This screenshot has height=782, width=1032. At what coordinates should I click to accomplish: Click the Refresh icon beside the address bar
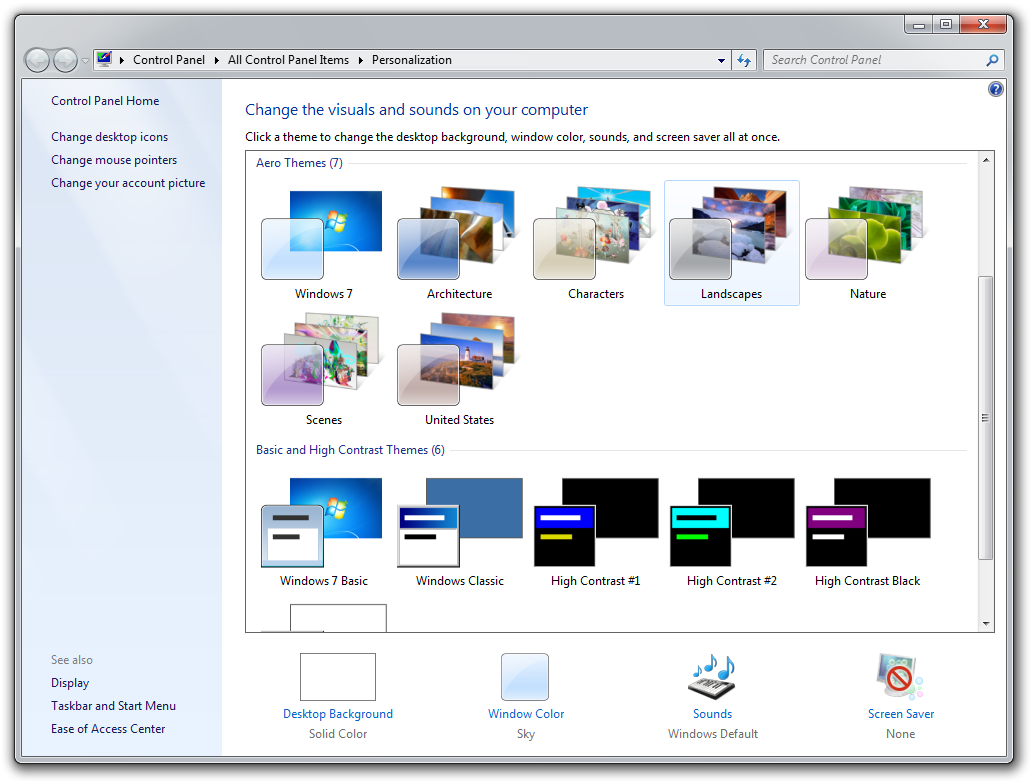tap(744, 59)
